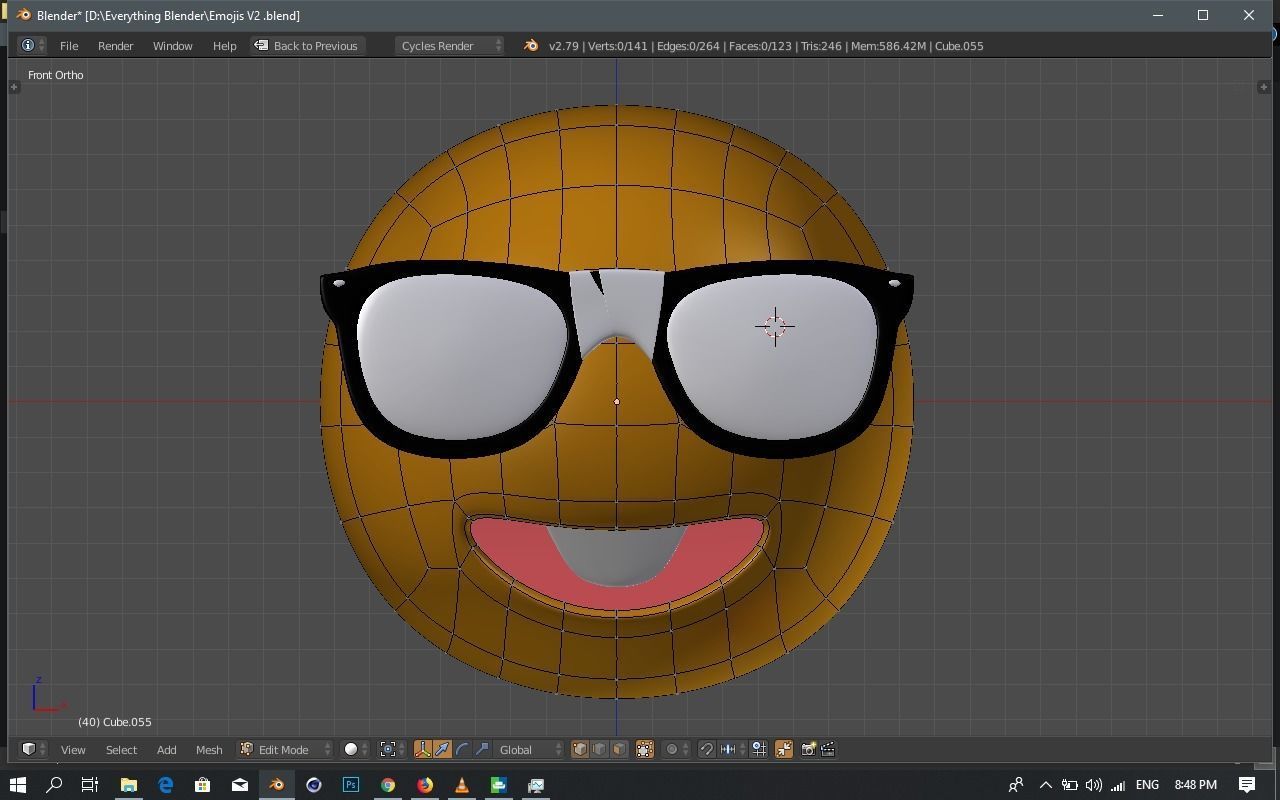Image resolution: width=1280 pixels, height=800 pixels.
Task: Click the Blender taskbar icon
Action: tap(276, 785)
